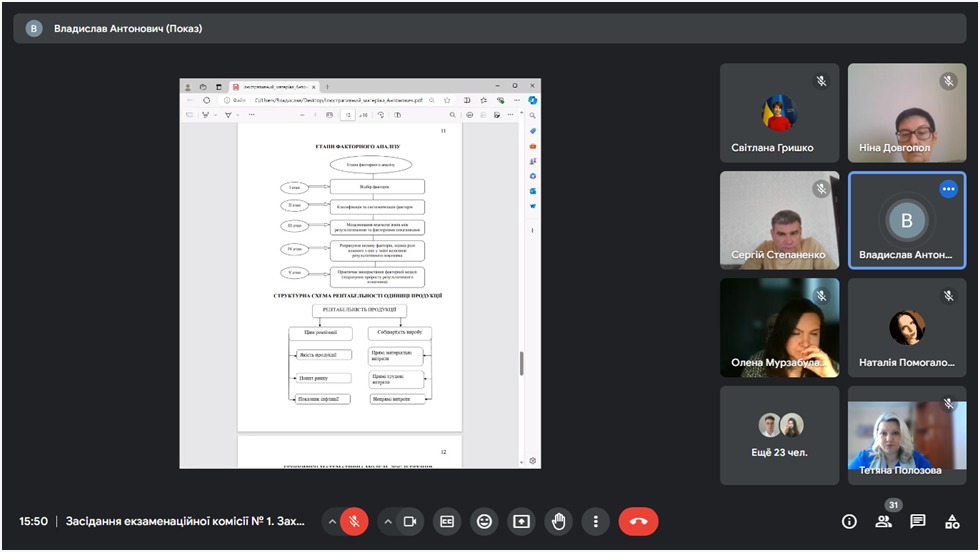Select the PDF tab in the shared browser
980x552 pixels.
(x=272, y=87)
